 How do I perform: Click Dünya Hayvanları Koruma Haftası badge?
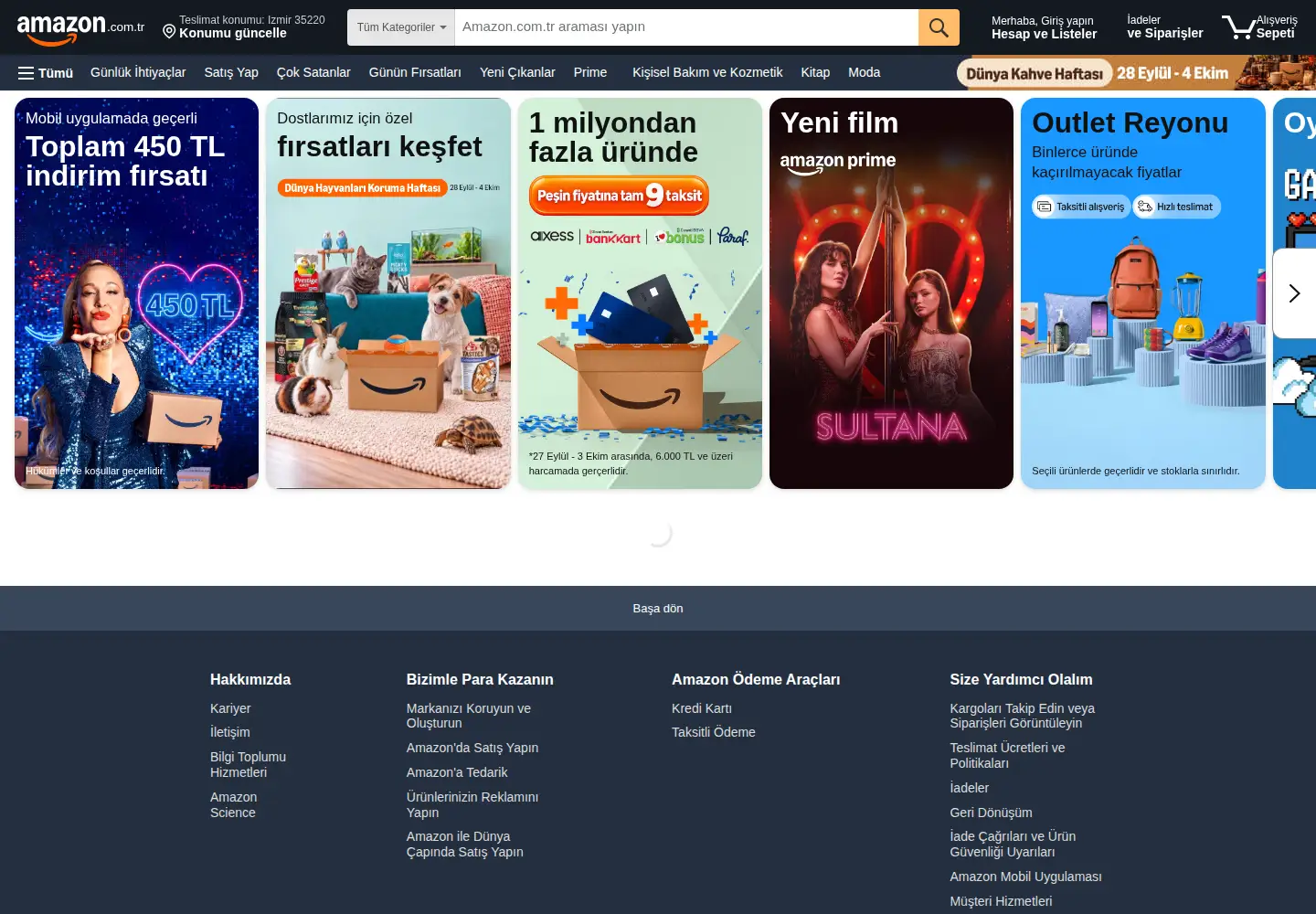point(362,187)
